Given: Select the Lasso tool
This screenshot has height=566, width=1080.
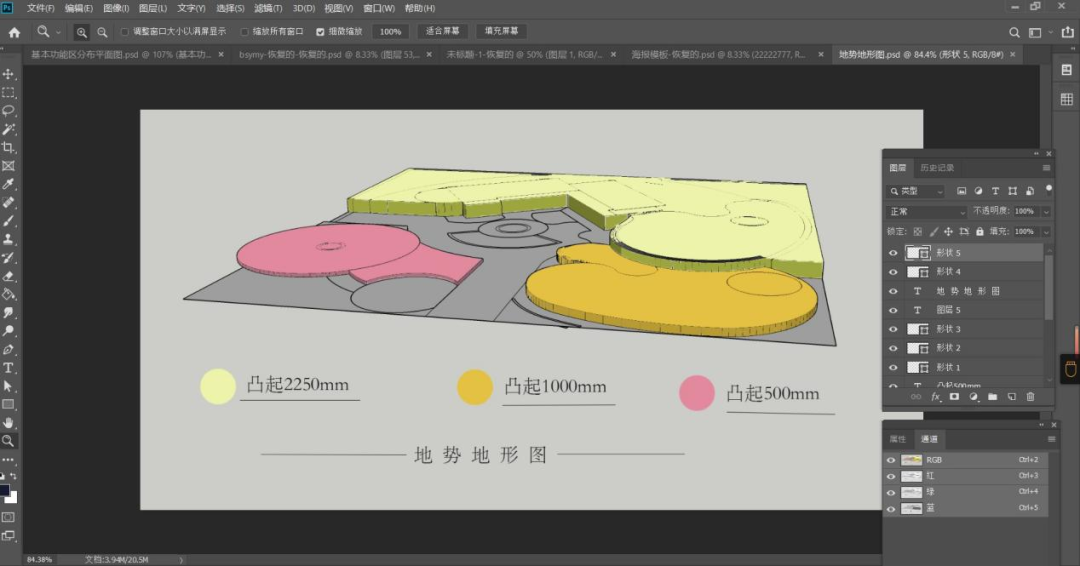Looking at the screenshot, I should pyautogui.click(x=8, y=111).
